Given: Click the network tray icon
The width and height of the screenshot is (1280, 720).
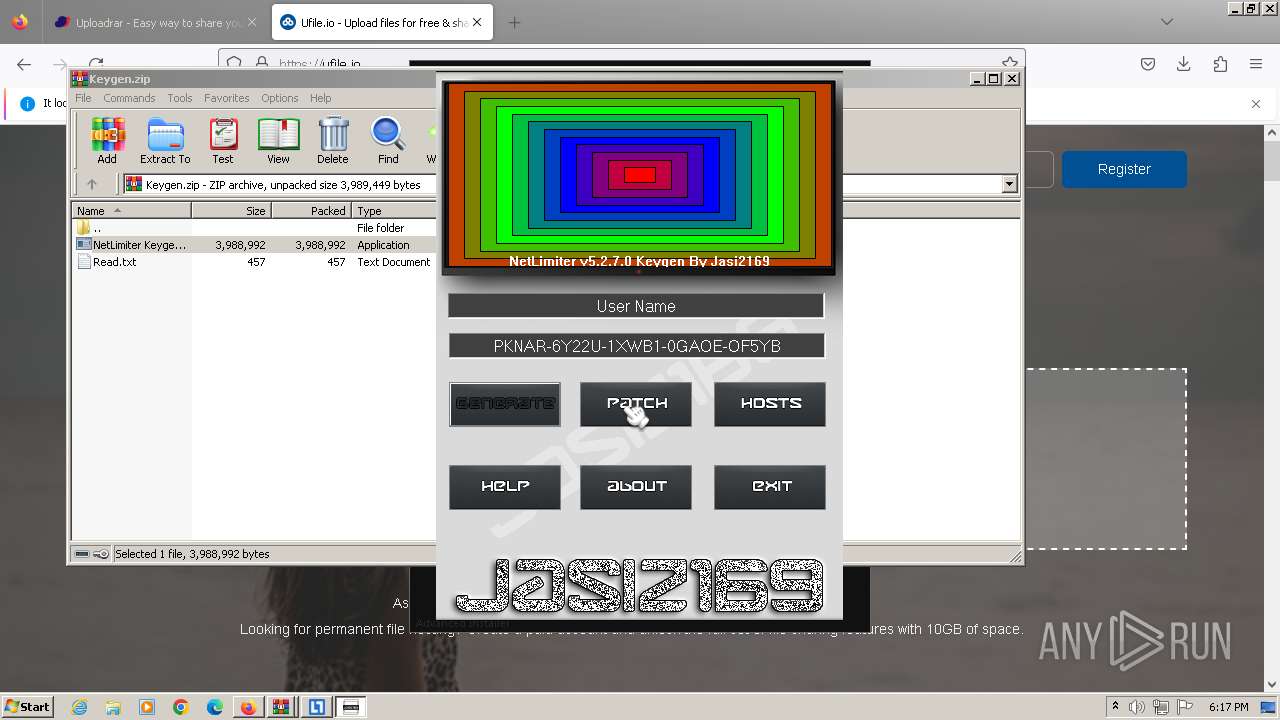Looking at the screenshot, I should [x=1161, y=707].
